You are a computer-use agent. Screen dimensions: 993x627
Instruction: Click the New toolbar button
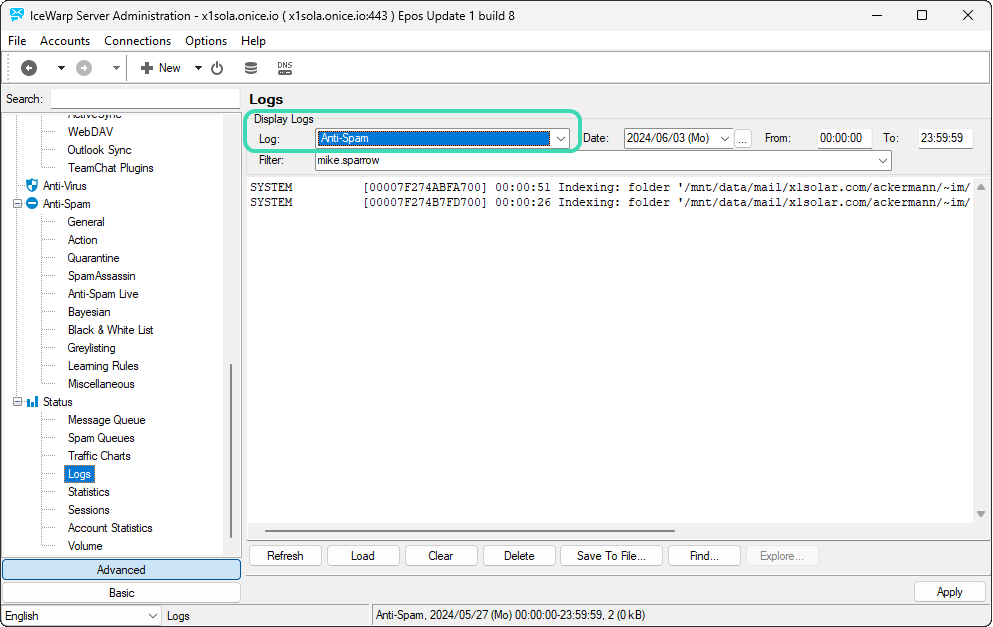coord(161,68)
